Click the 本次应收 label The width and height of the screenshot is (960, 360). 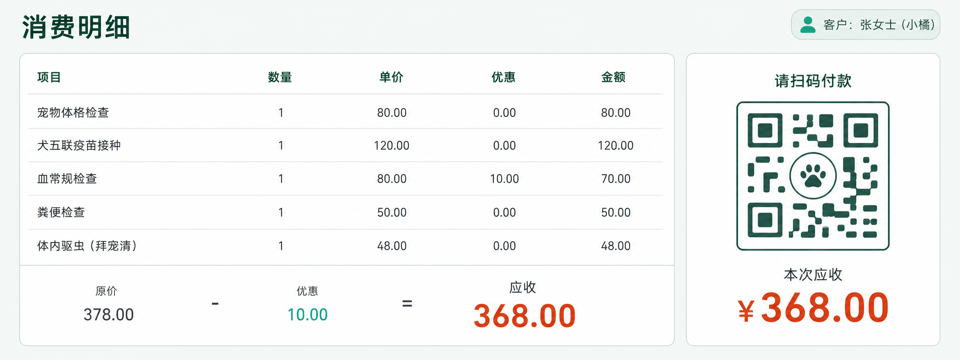[812, 275]
